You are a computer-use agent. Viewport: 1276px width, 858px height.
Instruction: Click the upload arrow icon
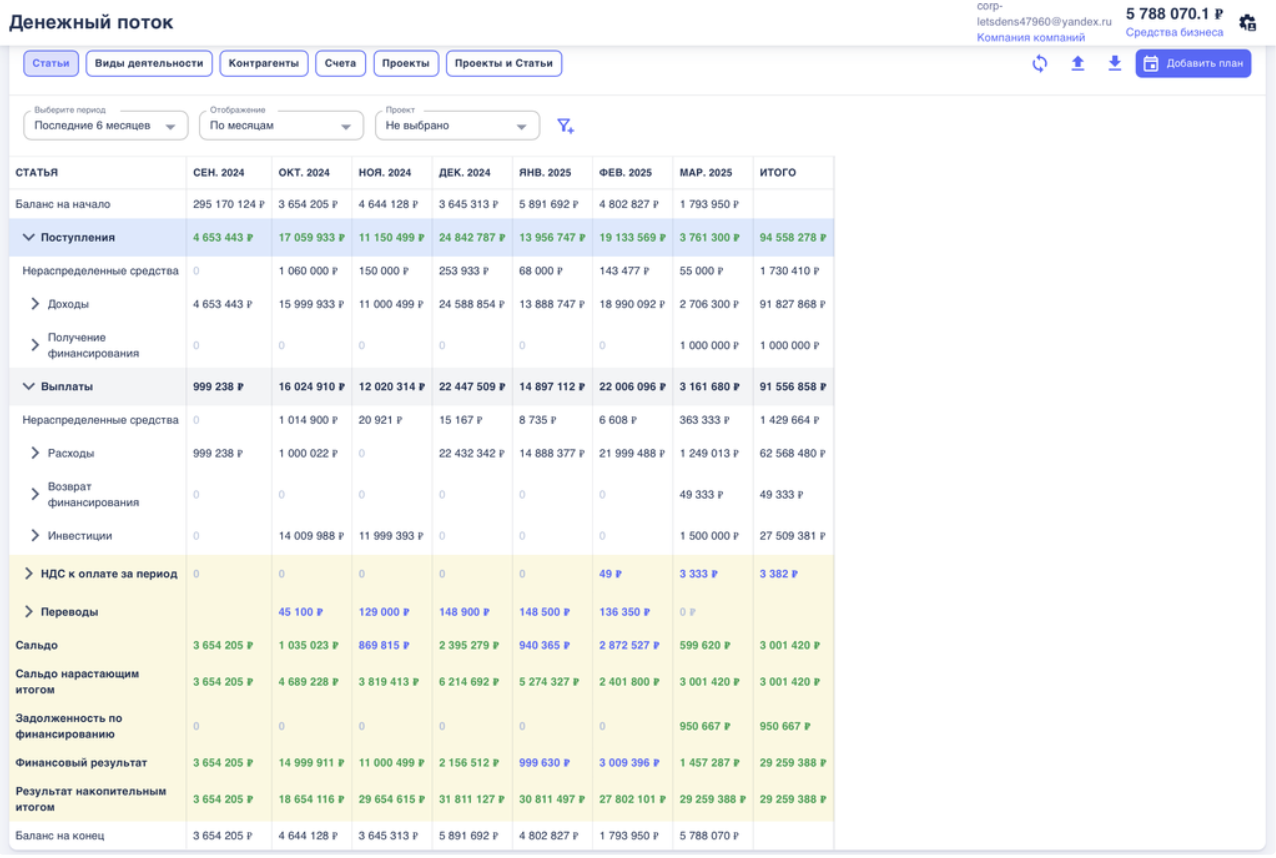coord(1078,64)
